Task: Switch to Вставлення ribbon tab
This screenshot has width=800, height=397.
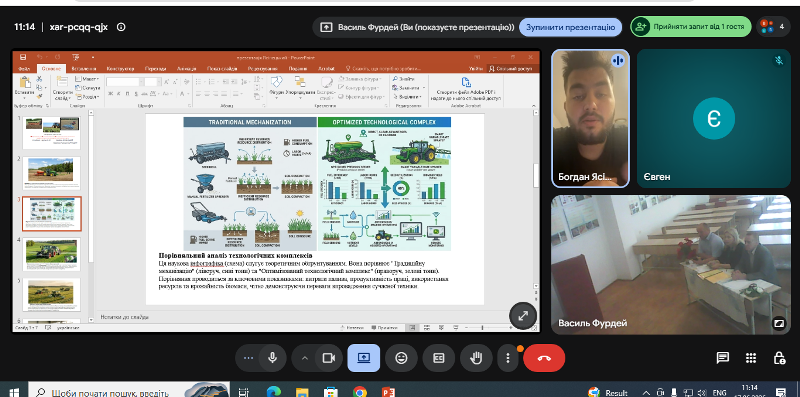Action: click(83, 68)
